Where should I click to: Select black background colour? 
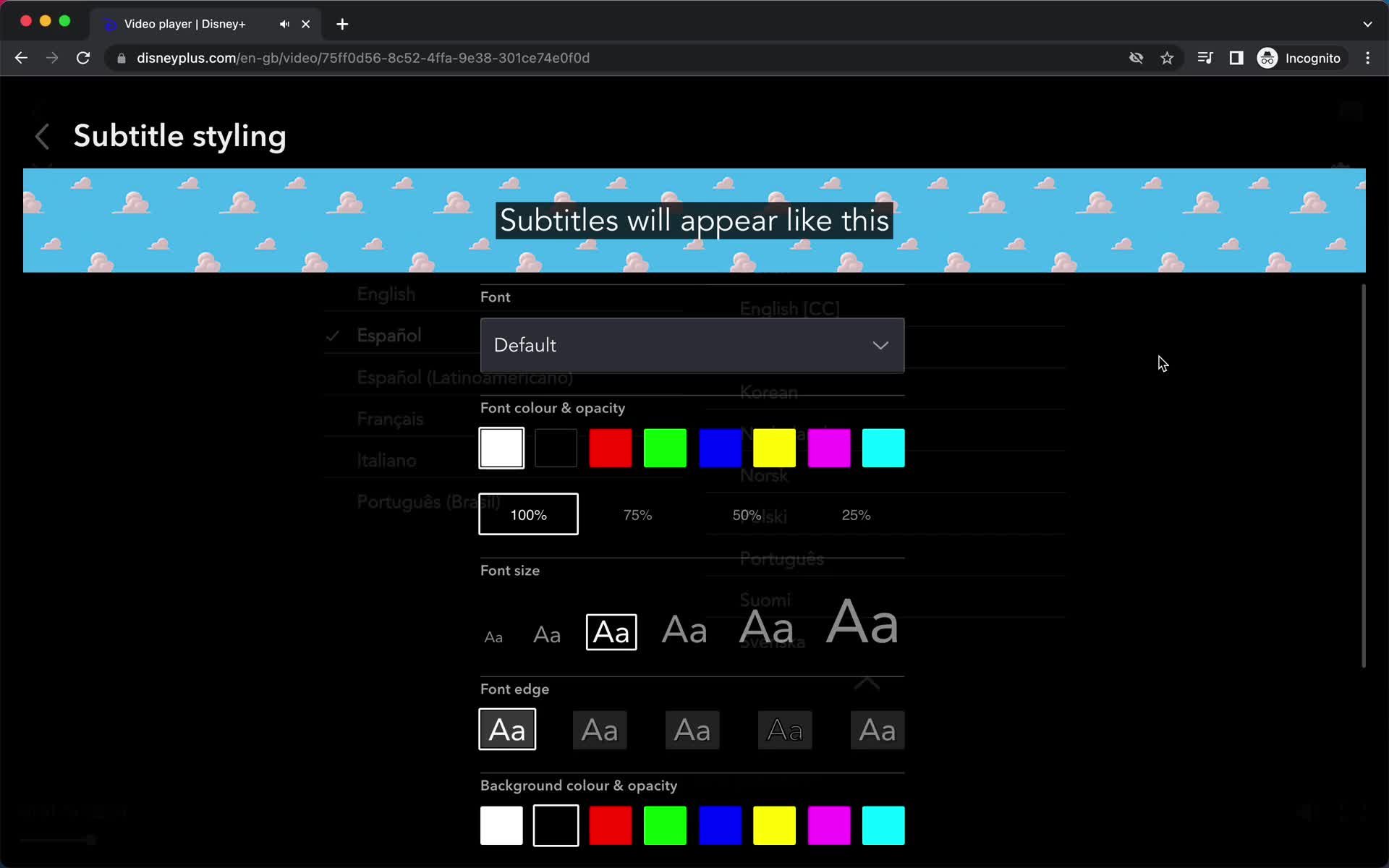tap(556, 825)
